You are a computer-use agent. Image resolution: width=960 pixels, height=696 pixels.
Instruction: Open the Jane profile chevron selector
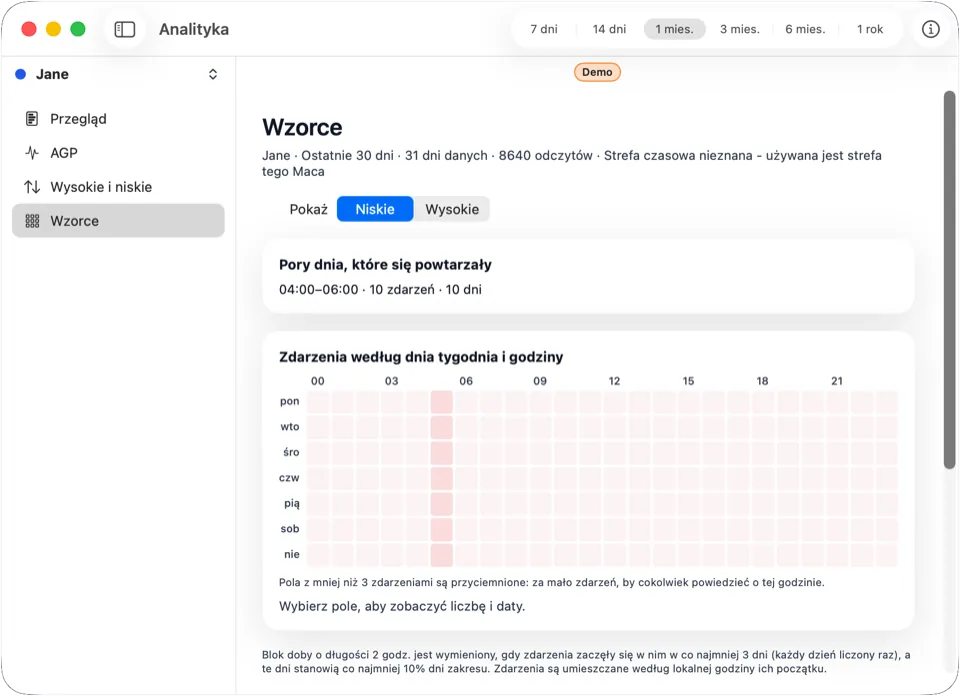[213, 74]
